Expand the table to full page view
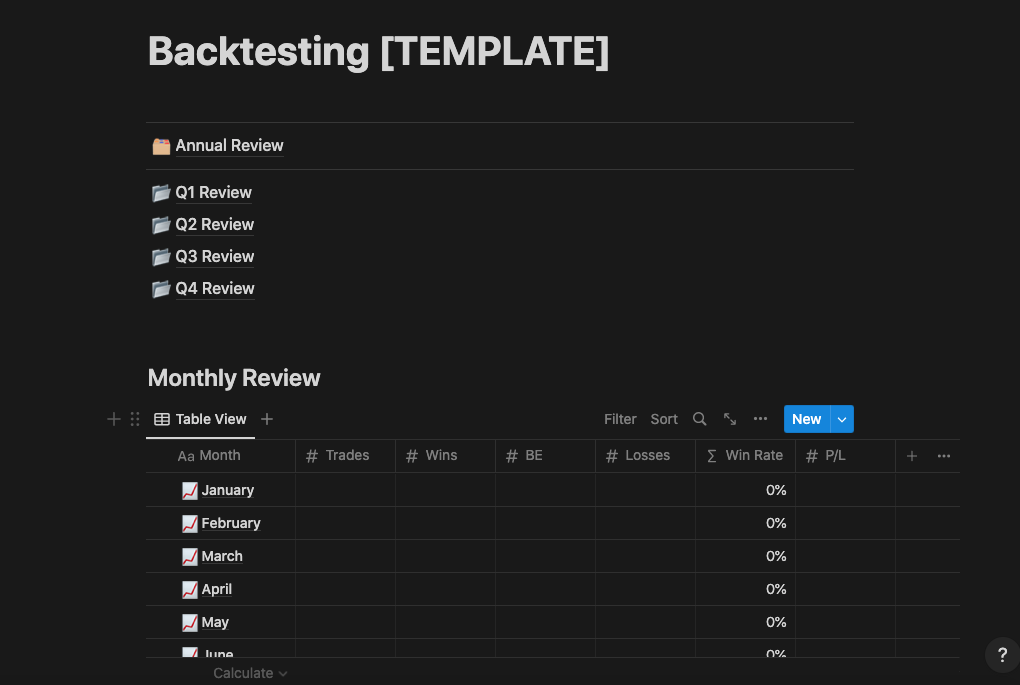This screenshot has width=1020, height=685. click(729, 419)
